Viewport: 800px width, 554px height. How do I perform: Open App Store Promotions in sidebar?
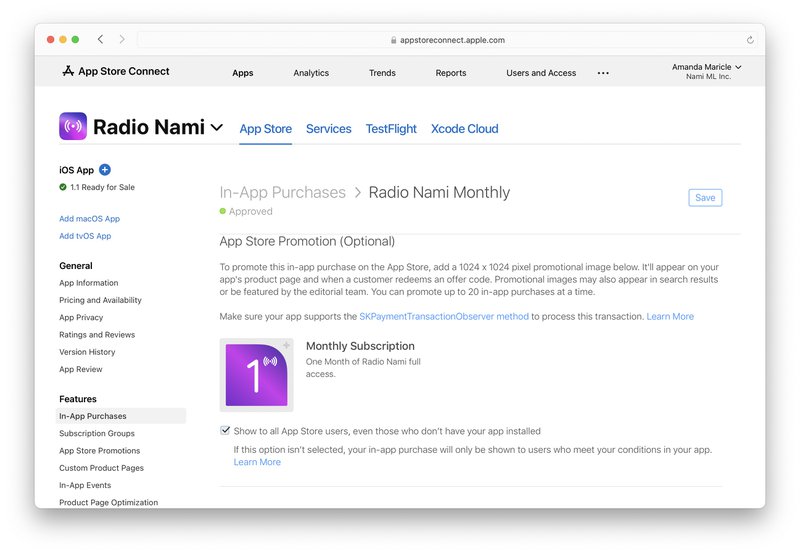99,451
